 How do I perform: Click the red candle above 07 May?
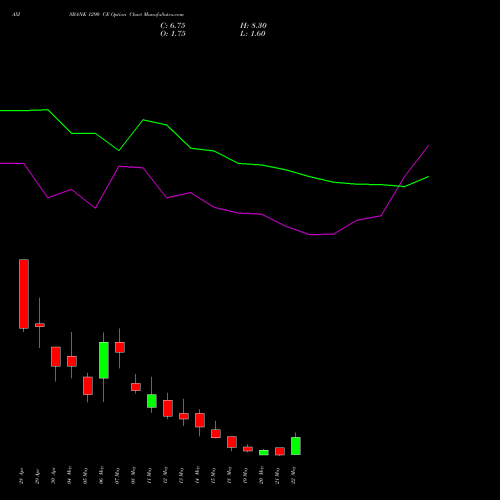coord(120,347)
